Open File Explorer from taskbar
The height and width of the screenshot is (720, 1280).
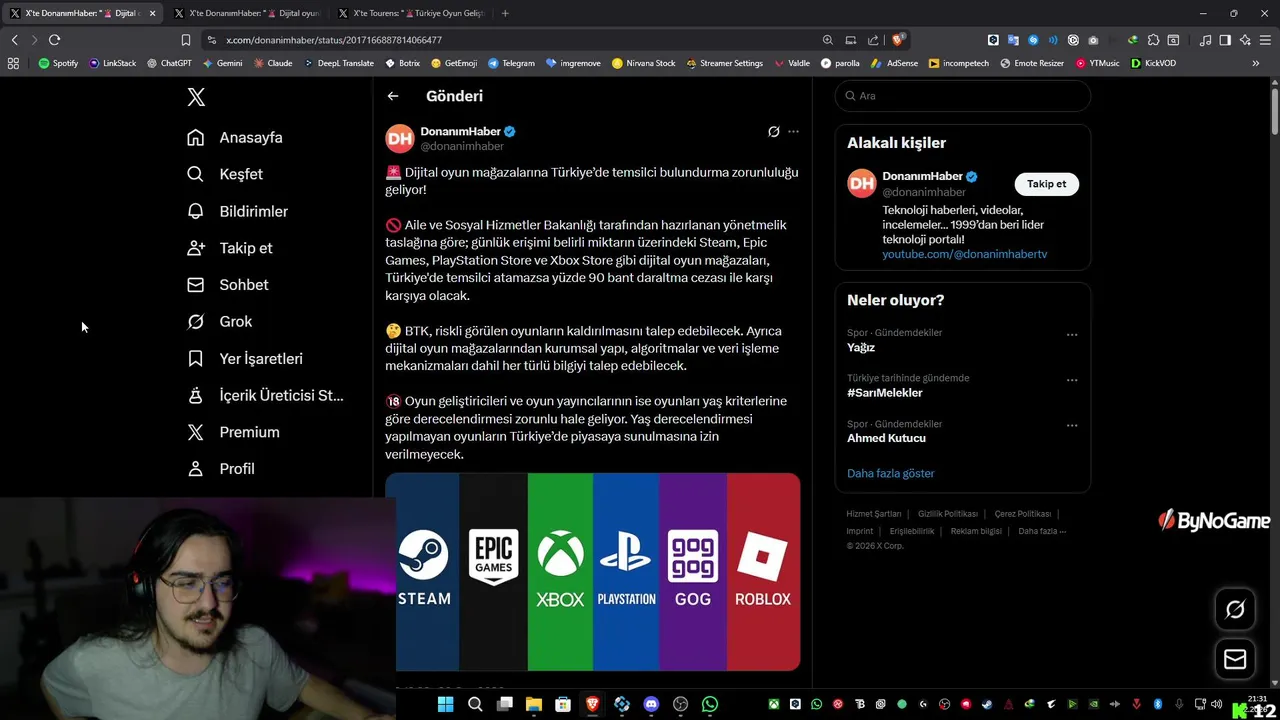coord(533,704)
